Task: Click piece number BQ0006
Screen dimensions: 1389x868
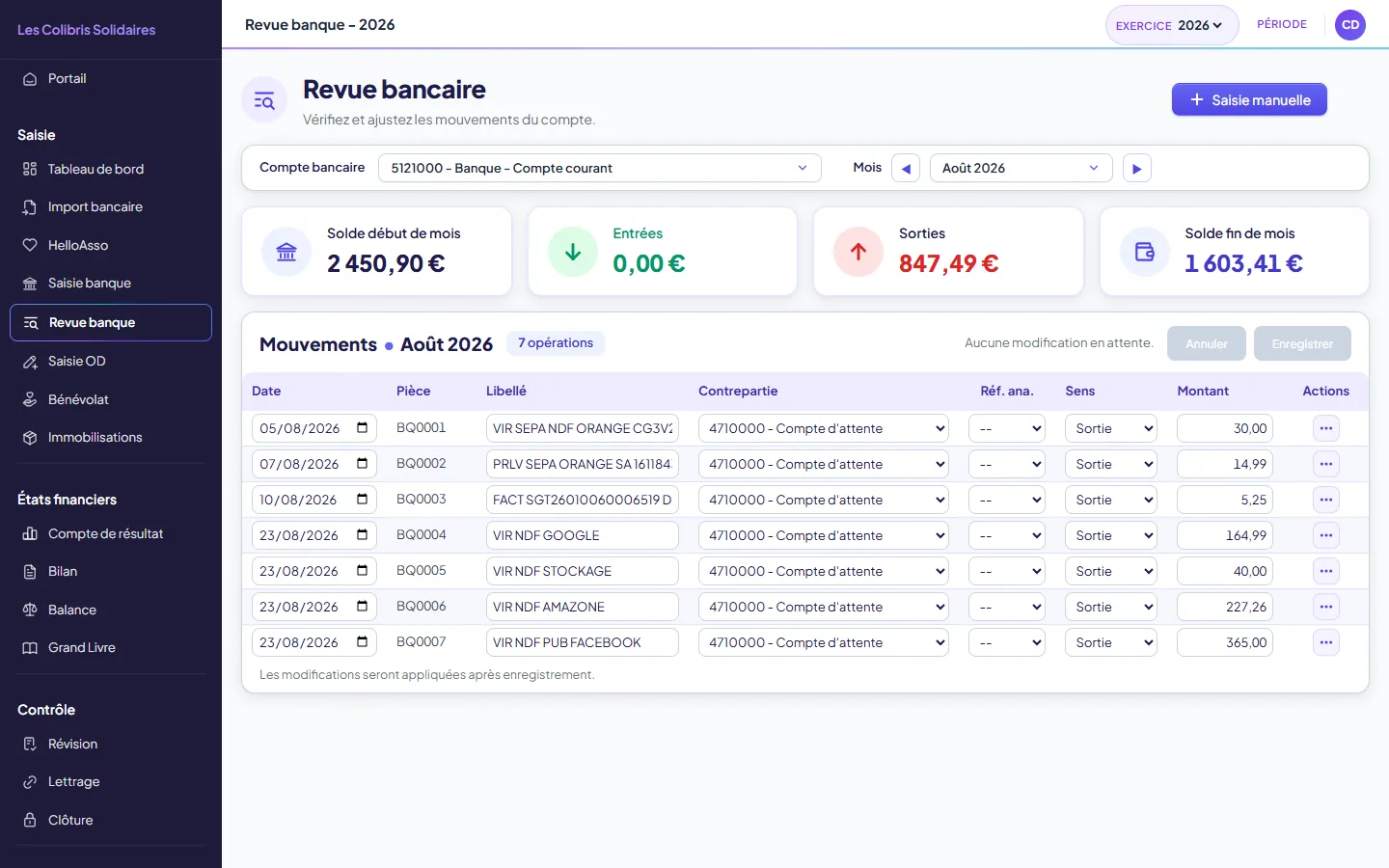Action: (422, 607)
